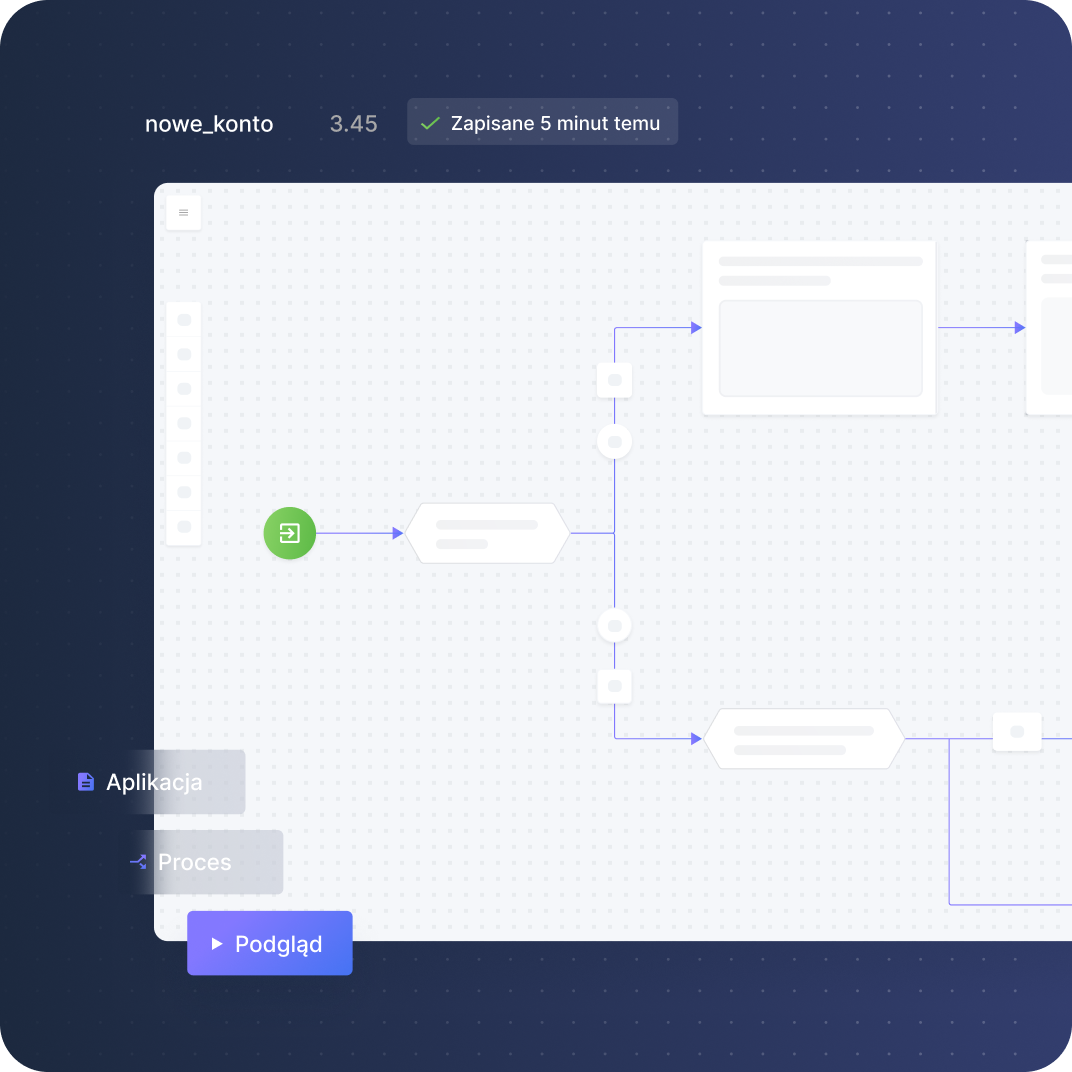Select the green start node icon
The width and height of the screenshot is (1072, 1072).
[290, 533]
